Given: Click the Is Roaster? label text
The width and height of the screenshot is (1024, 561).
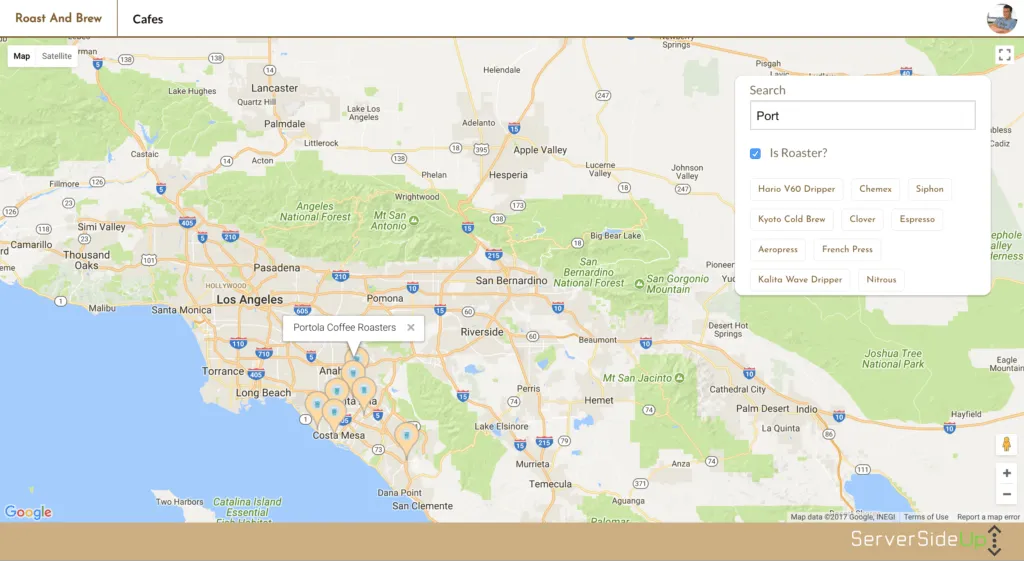Looking at the screenshot, I should pyautogui.click(x=798, y=153).
